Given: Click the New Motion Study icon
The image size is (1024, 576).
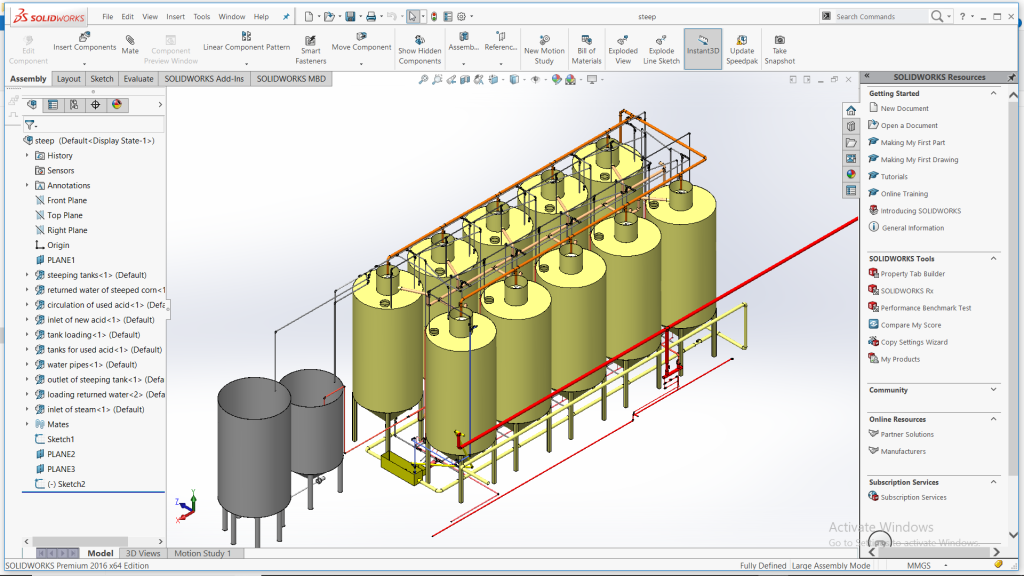Looking at the screenshot, I should pos(544,40).
